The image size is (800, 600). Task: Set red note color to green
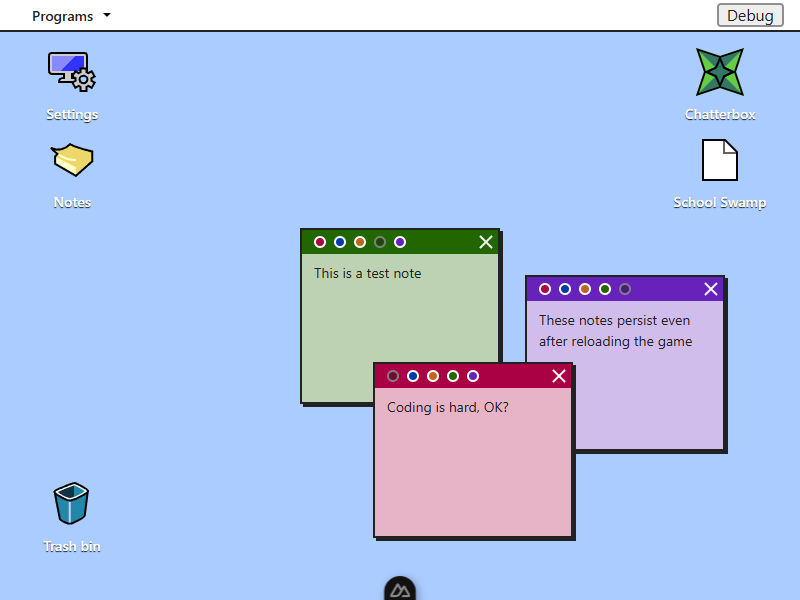pos(453,376)
